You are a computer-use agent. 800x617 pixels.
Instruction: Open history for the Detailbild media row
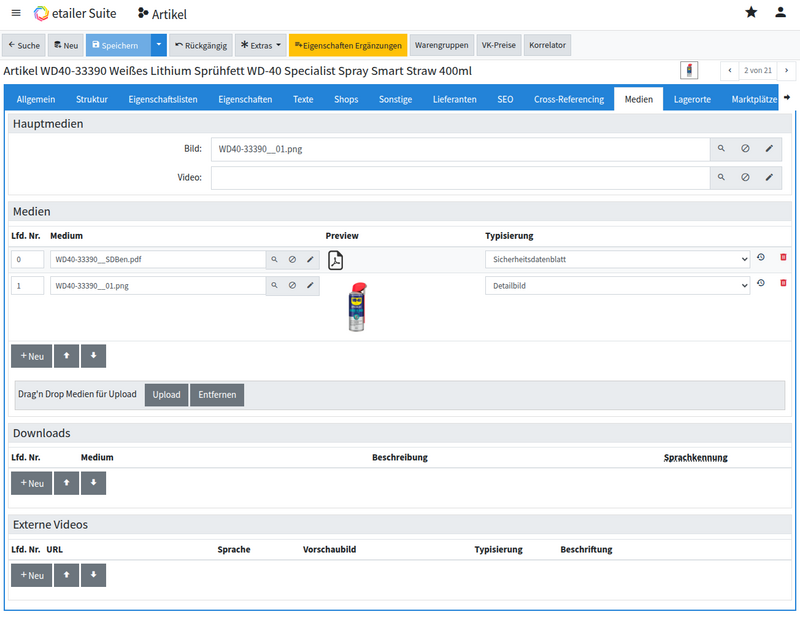pos(761,284)
